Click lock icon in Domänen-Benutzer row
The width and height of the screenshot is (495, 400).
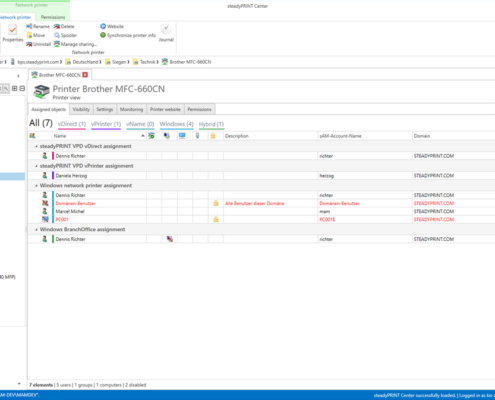(x=216, y=203)
